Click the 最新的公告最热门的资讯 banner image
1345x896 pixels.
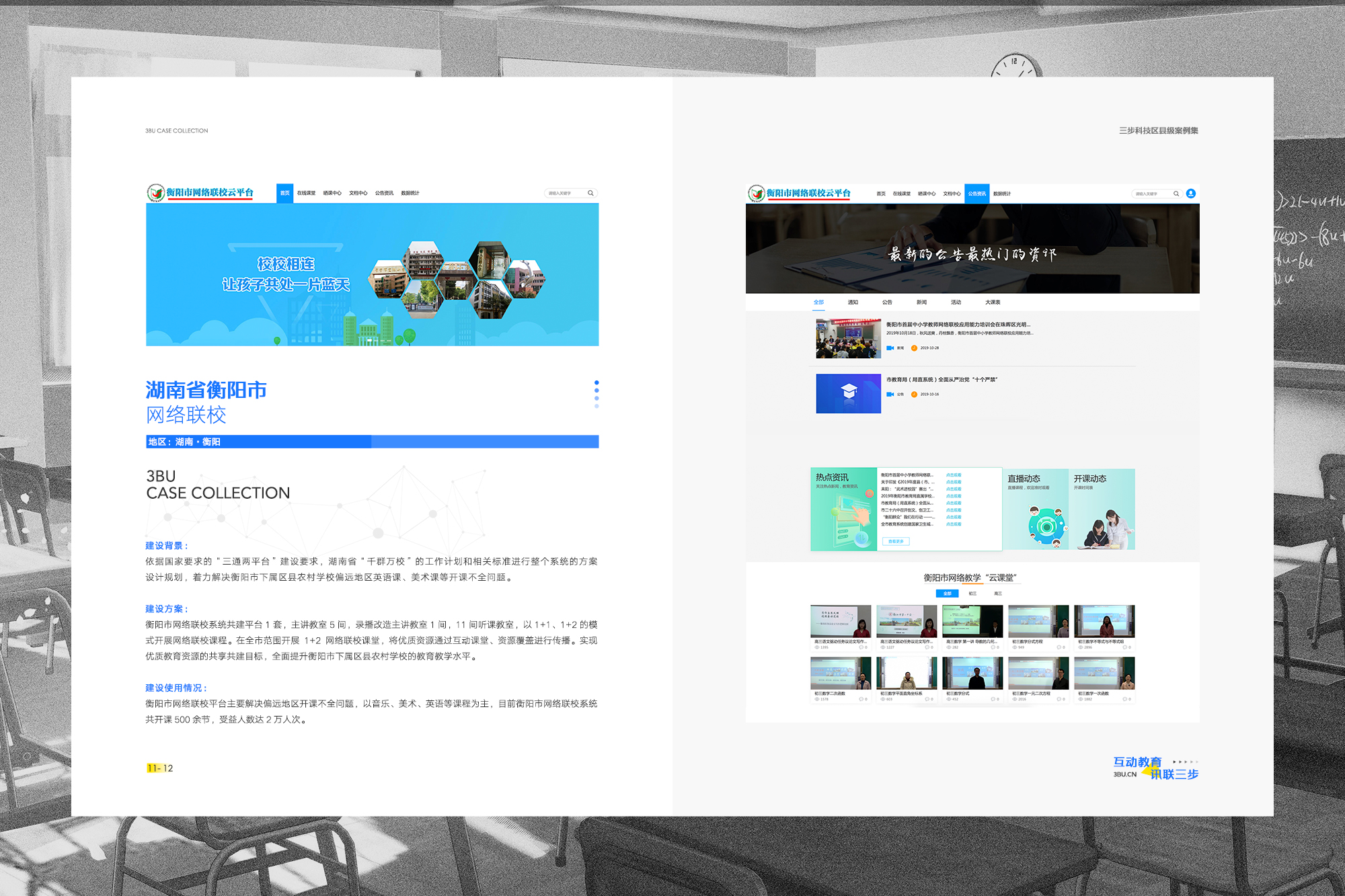(972, 249)
